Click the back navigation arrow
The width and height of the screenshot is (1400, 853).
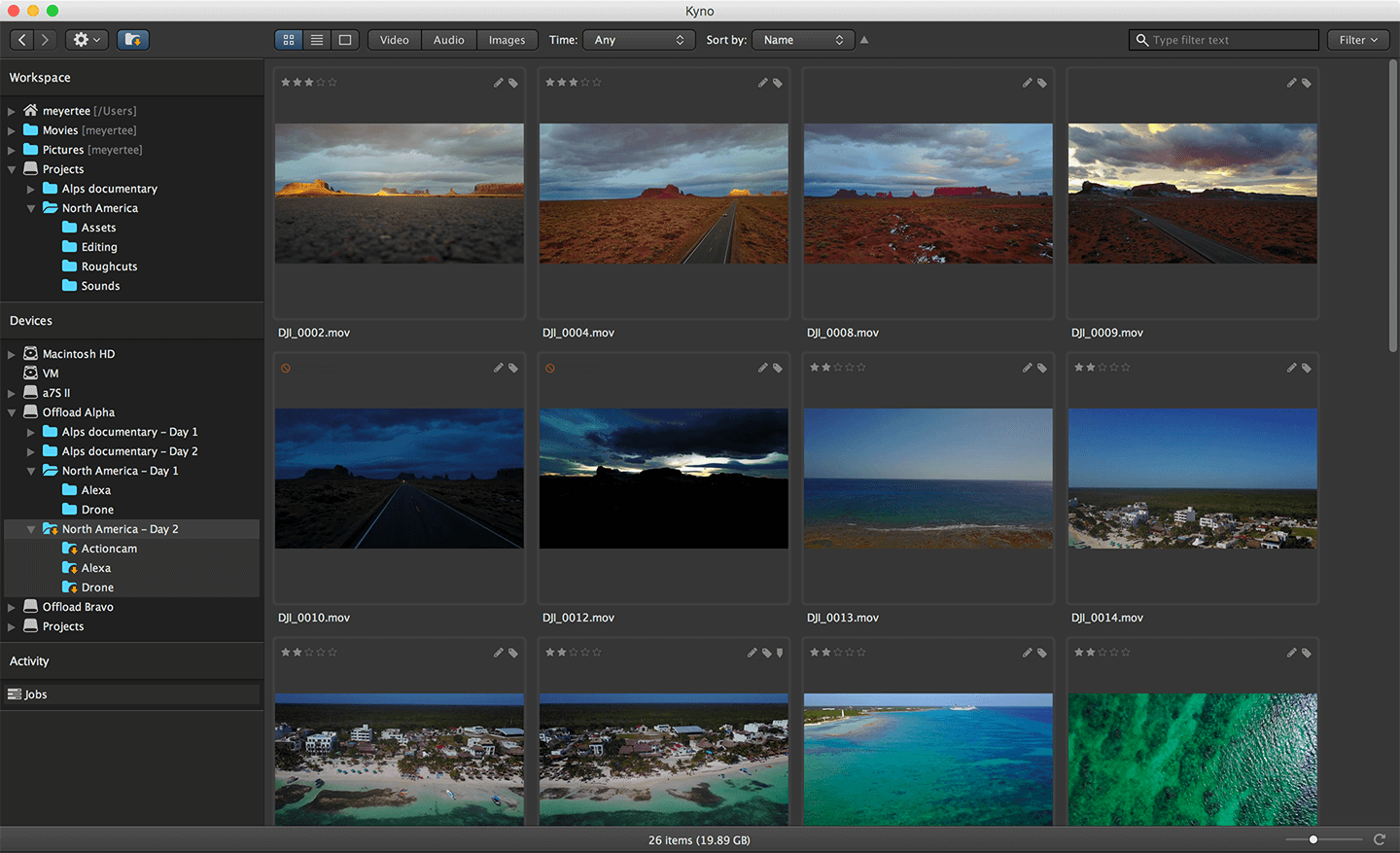[x=20, y=40]
